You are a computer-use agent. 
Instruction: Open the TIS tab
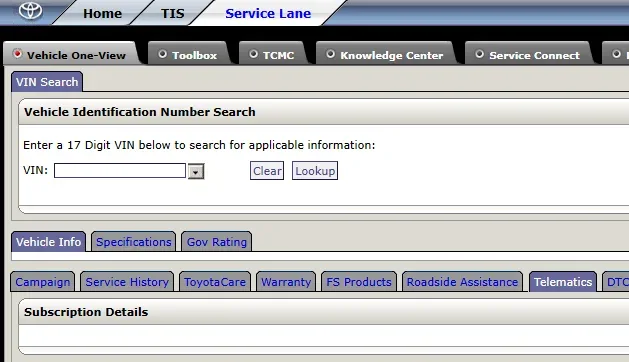point(172,13)
